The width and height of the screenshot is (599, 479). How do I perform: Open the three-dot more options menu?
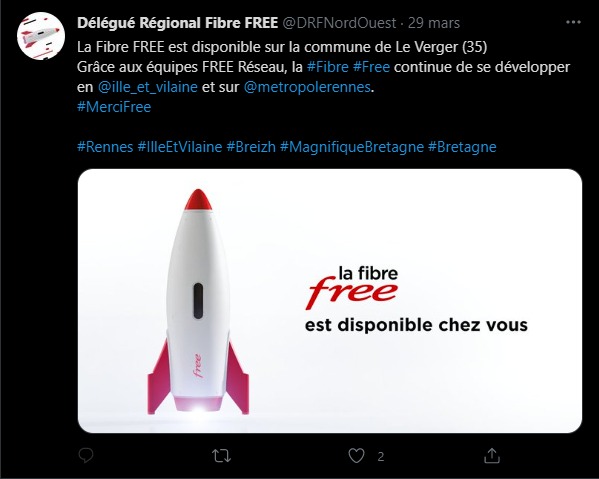pos(573,23)
